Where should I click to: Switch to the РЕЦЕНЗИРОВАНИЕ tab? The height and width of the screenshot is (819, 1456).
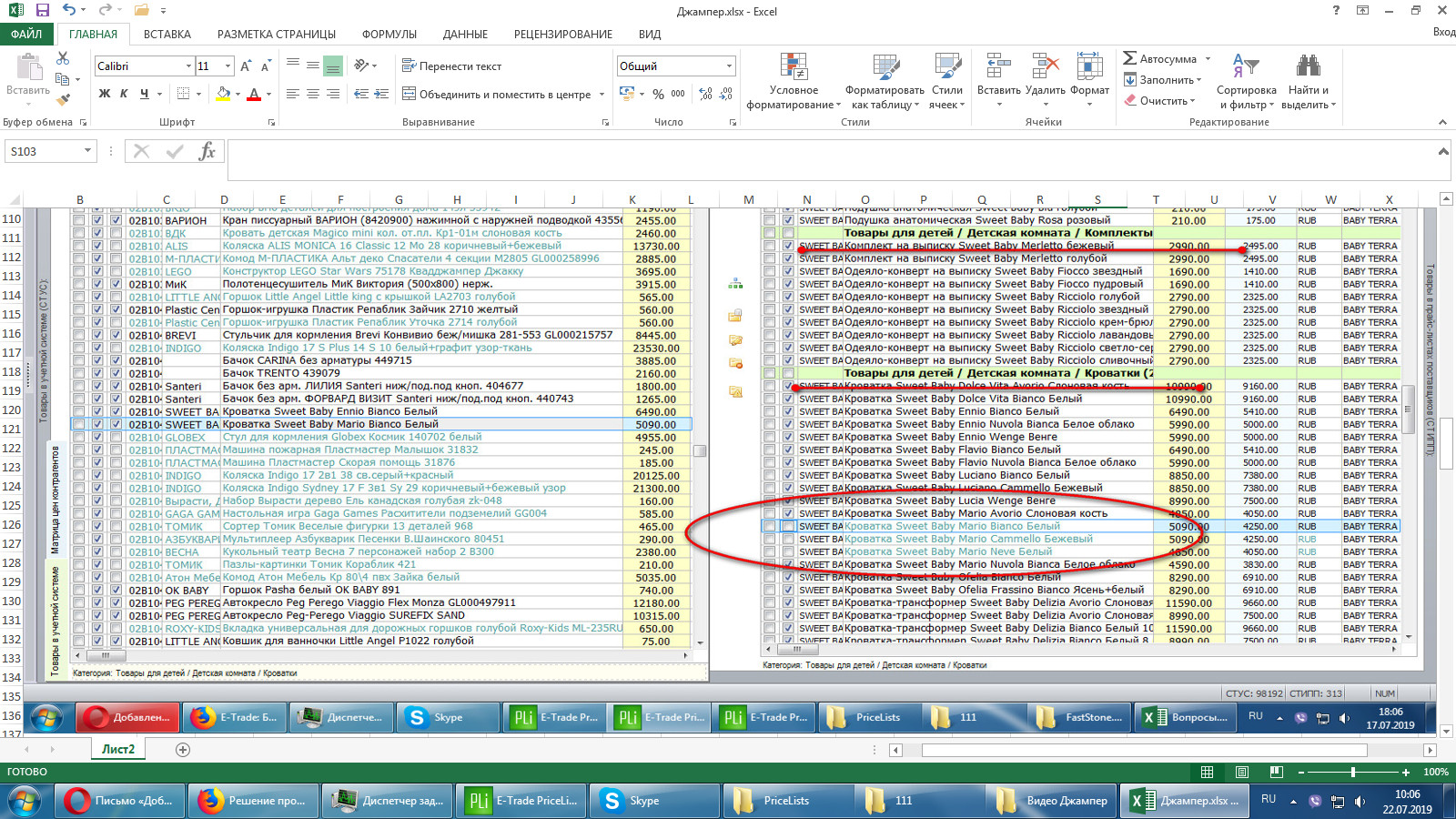point(563,34)
